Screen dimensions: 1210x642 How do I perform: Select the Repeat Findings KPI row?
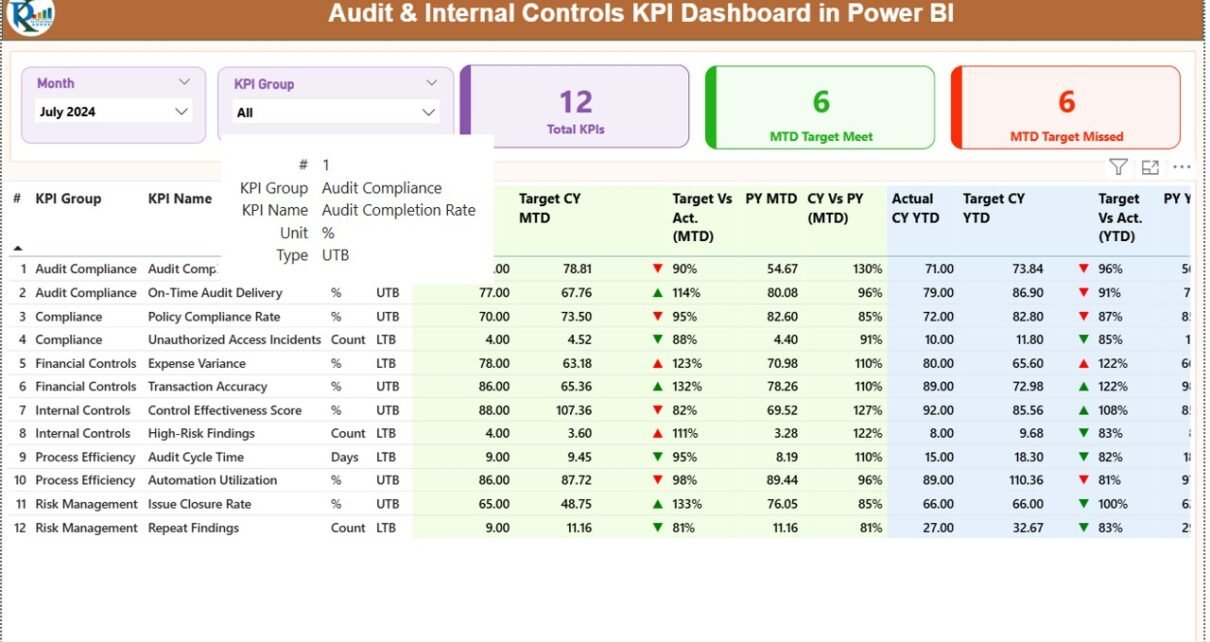(x=193, y=528)
